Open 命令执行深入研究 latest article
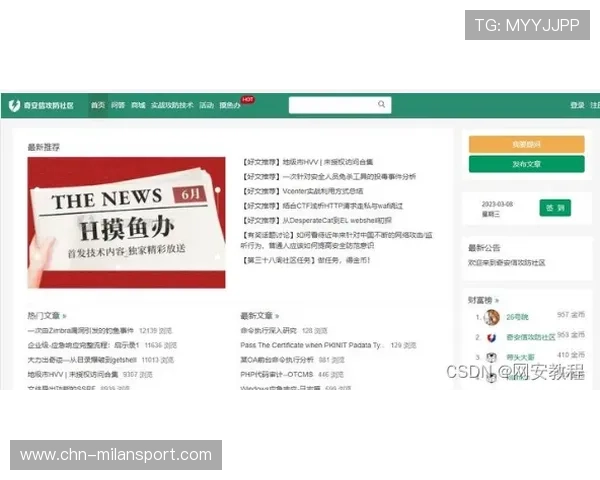600x480 pixels. (x=268, y=330)
